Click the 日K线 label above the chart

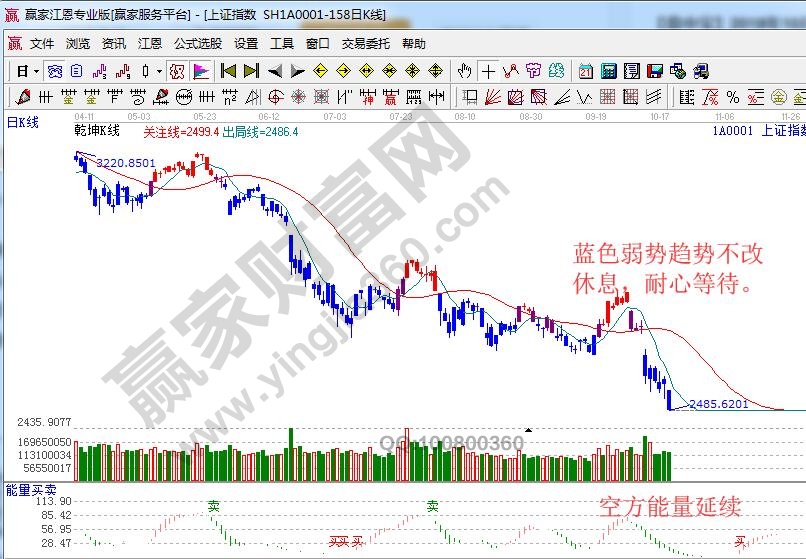coord(23,122)
